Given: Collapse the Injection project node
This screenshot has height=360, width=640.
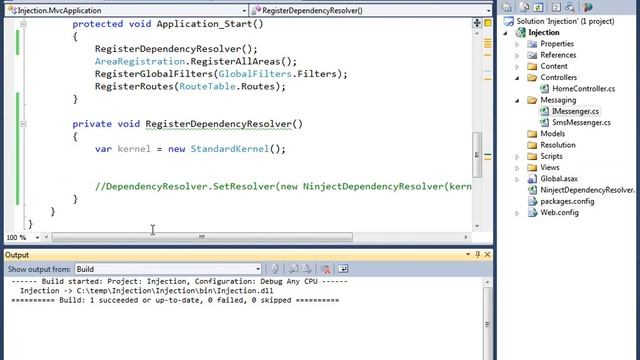Looking at the screenshot, I should click(506, 33).
